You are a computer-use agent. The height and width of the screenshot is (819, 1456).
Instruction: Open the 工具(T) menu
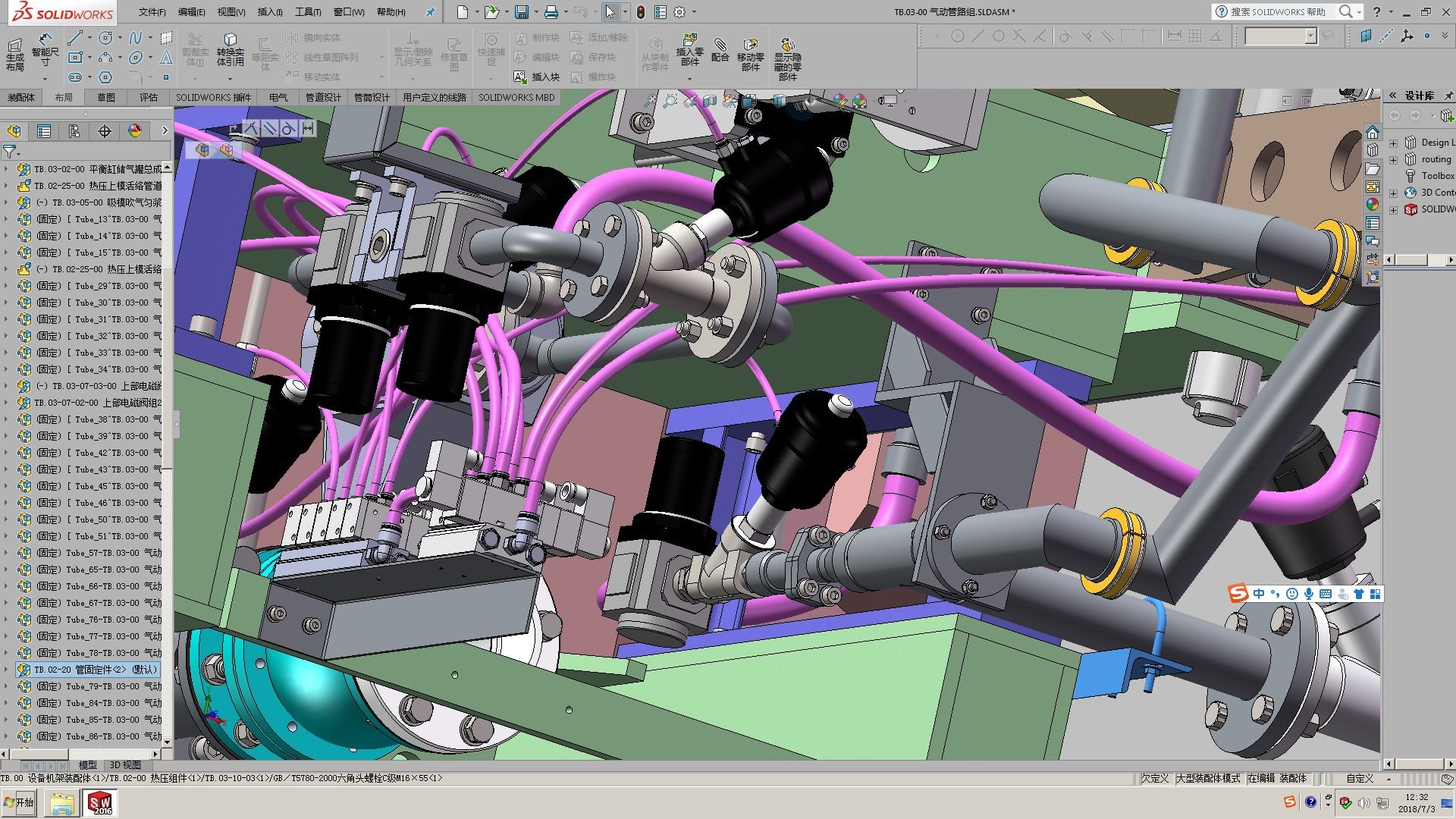pos(307,12)
